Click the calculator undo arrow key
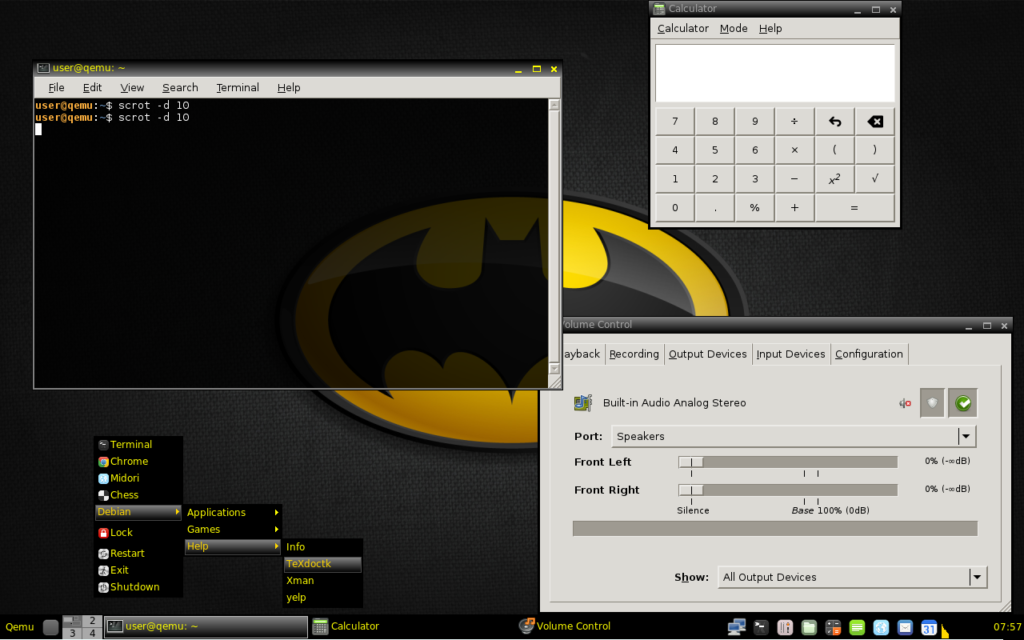 pos(834,122)
